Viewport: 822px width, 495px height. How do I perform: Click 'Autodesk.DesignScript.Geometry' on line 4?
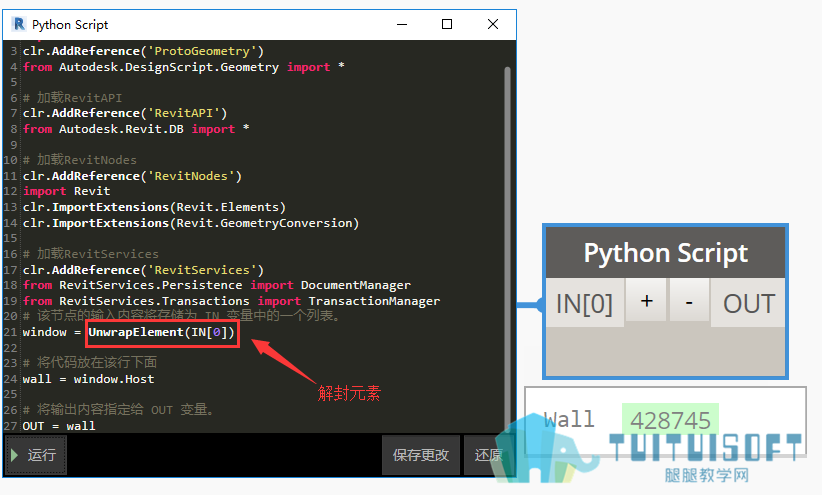click(x=169, y=67)
